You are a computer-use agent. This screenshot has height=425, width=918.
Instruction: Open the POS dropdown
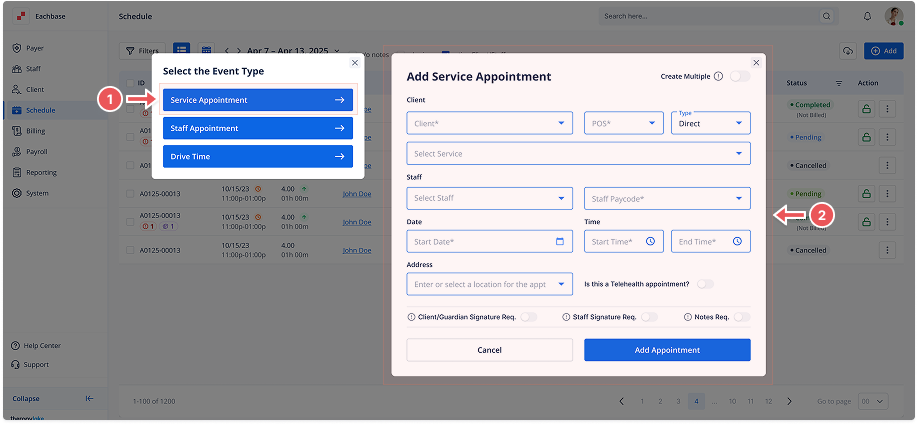click(x=624, y=123)
